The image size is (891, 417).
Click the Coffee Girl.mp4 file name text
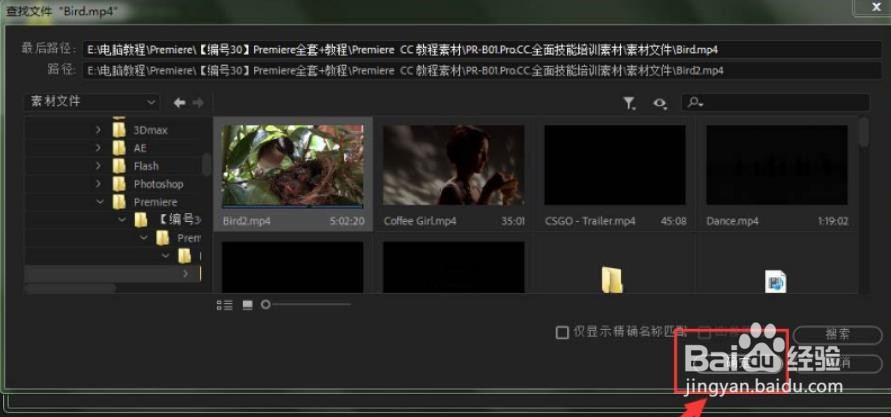pos(420,221)
